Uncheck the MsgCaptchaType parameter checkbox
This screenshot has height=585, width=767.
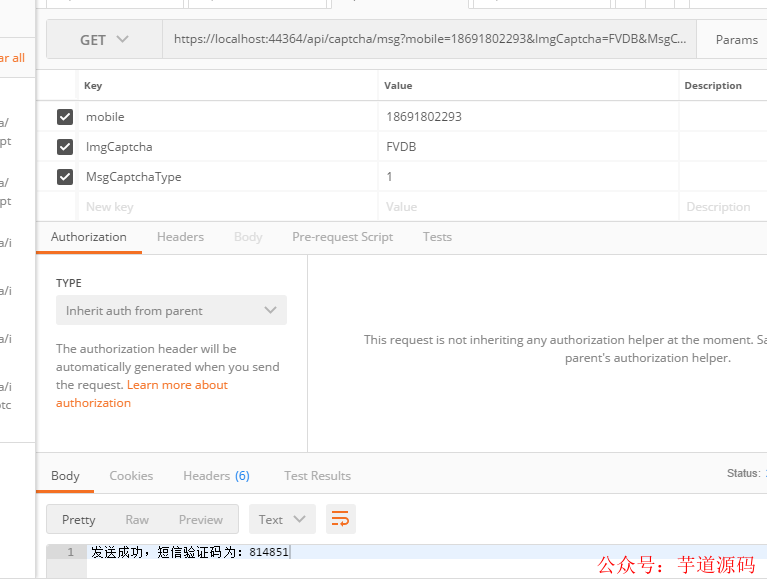(x=65, y=177)
